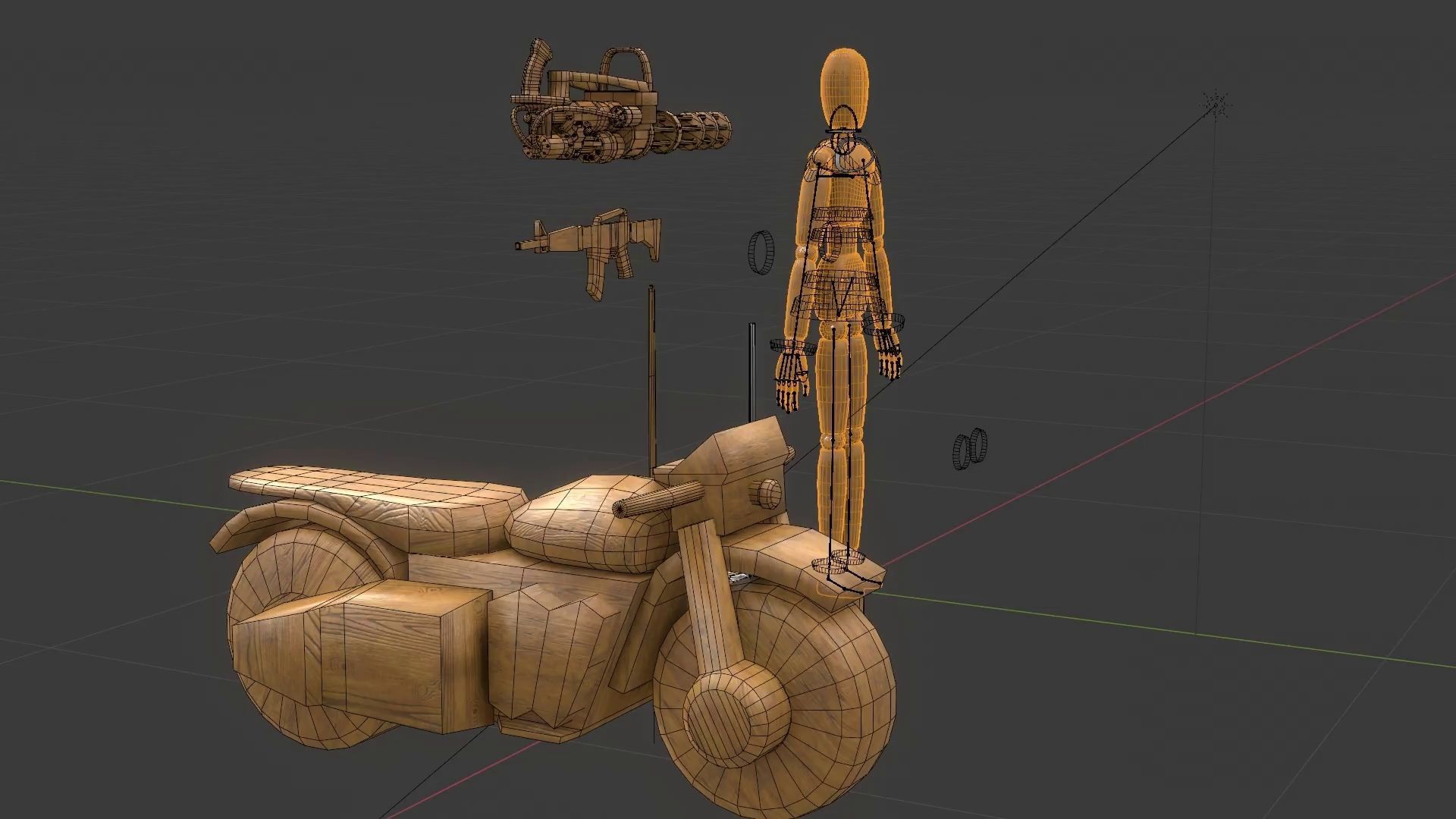Select the single ring object beside mannequin

click(x=762, y=253)
